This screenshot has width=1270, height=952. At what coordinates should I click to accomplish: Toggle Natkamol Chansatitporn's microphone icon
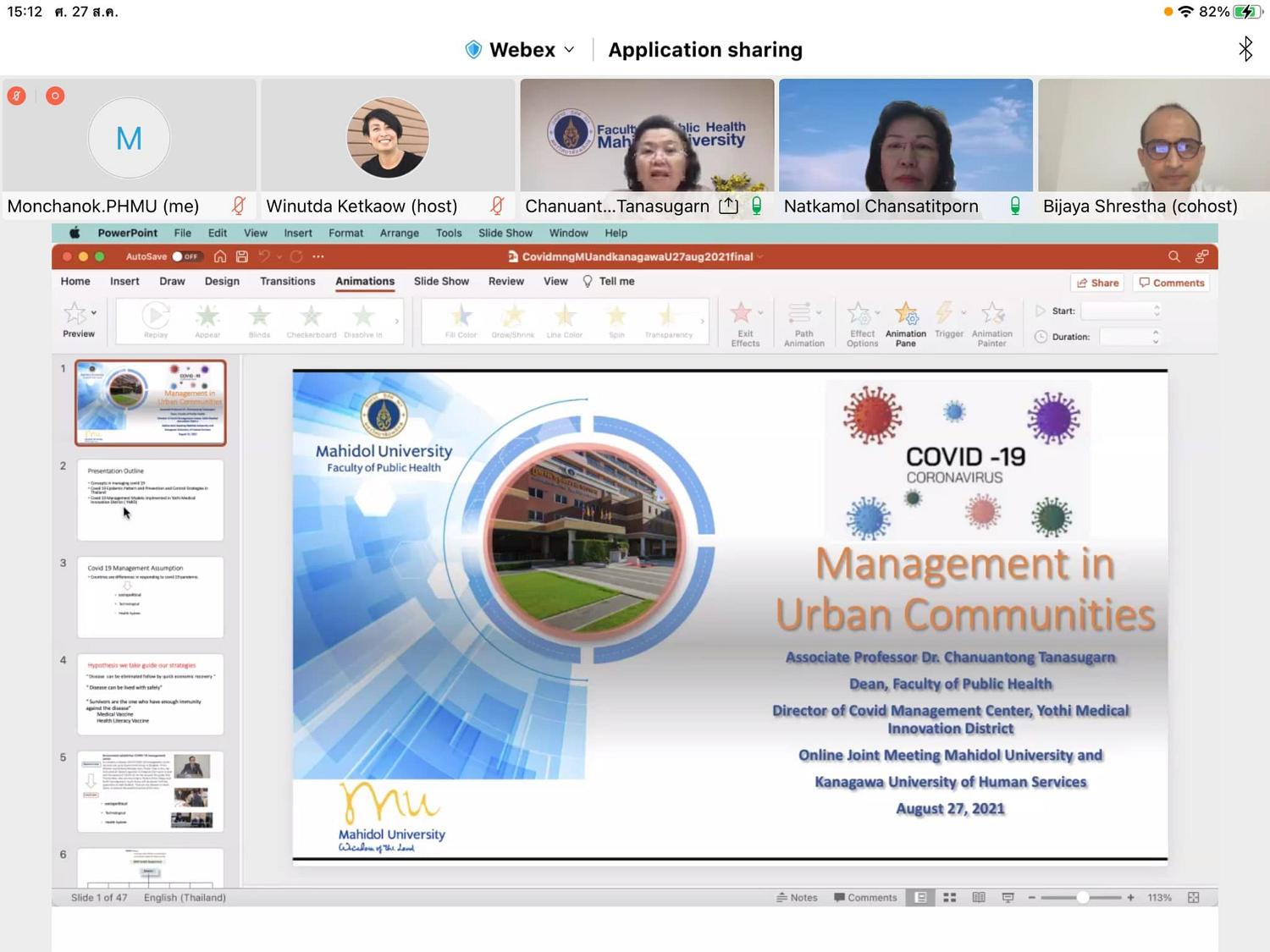tap(1014, 206)
